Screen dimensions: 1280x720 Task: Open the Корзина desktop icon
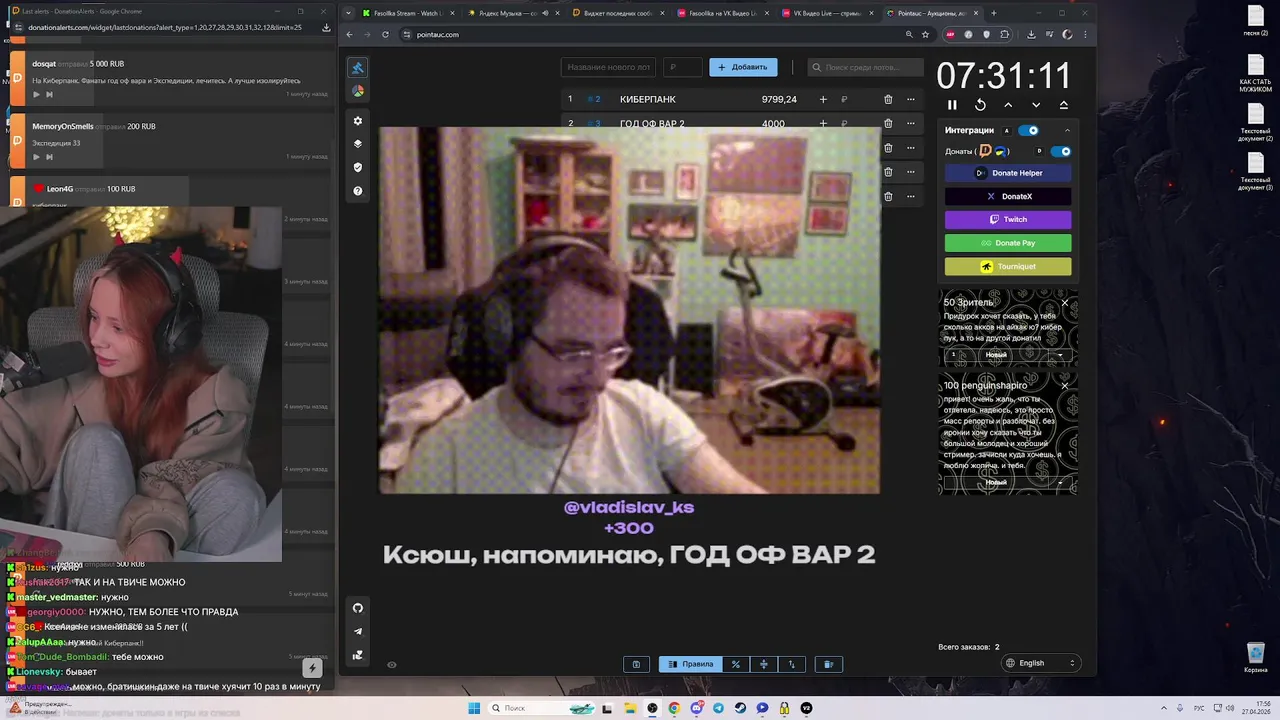point(1256,657)
